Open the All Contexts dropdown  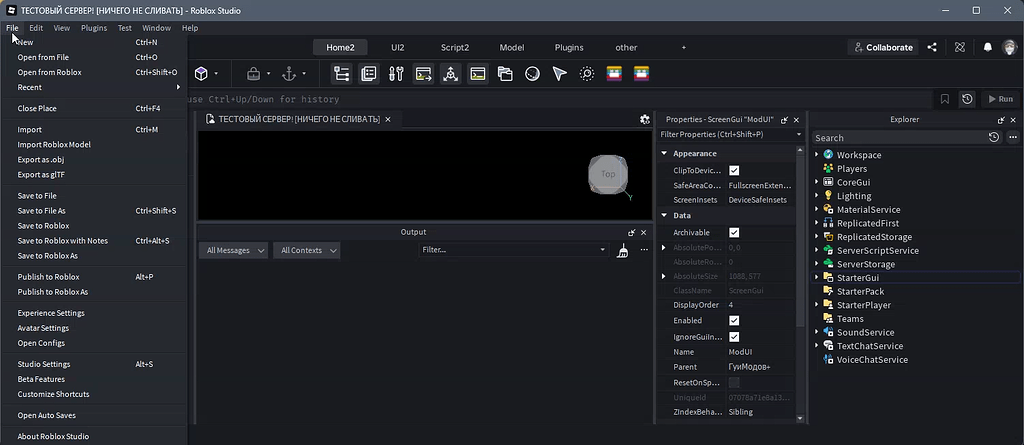(x=306, y=250)
